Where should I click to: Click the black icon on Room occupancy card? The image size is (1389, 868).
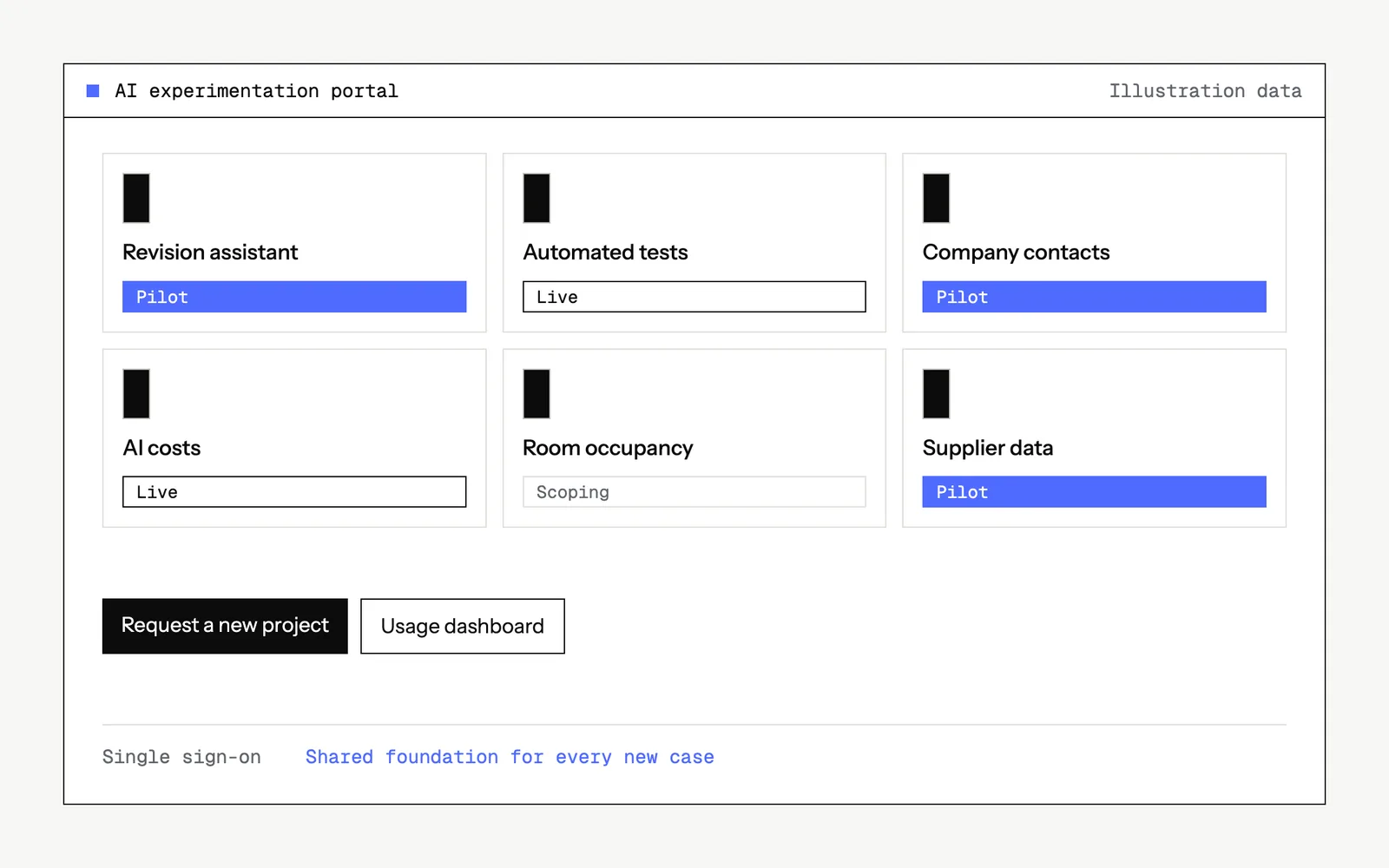click(x=537, y=394)
